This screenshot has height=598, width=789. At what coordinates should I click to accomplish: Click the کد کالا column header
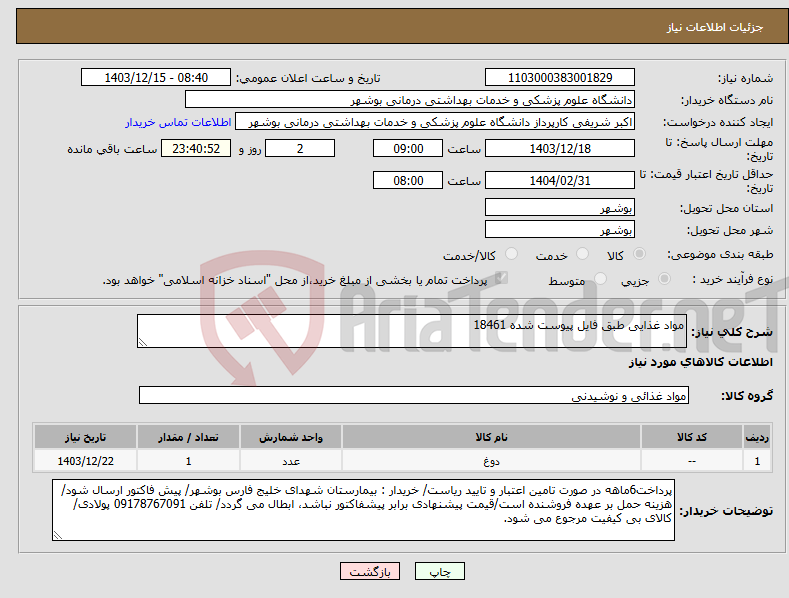tap(692, 437)
